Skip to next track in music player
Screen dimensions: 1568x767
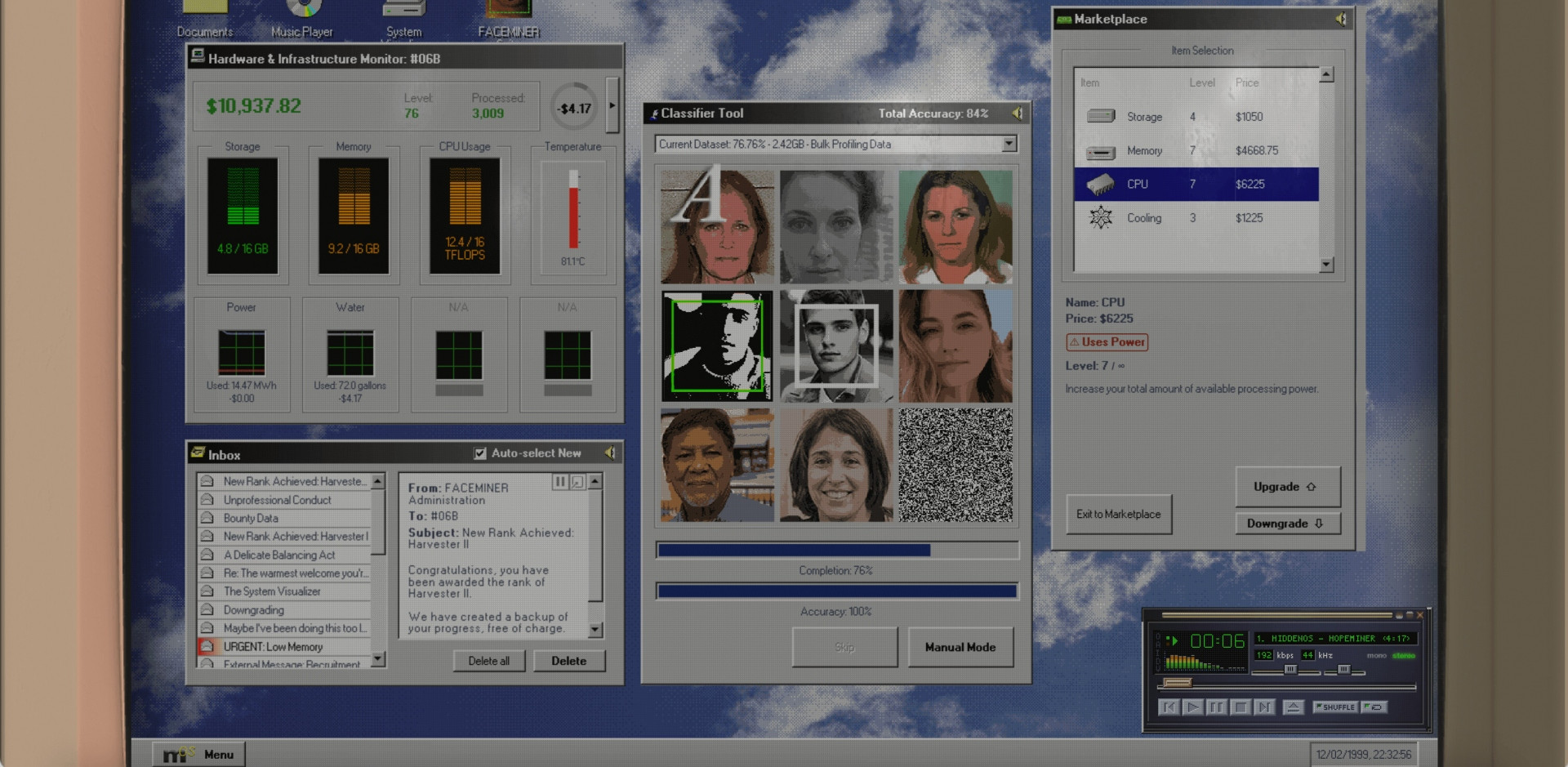[x=1264, y=707]
